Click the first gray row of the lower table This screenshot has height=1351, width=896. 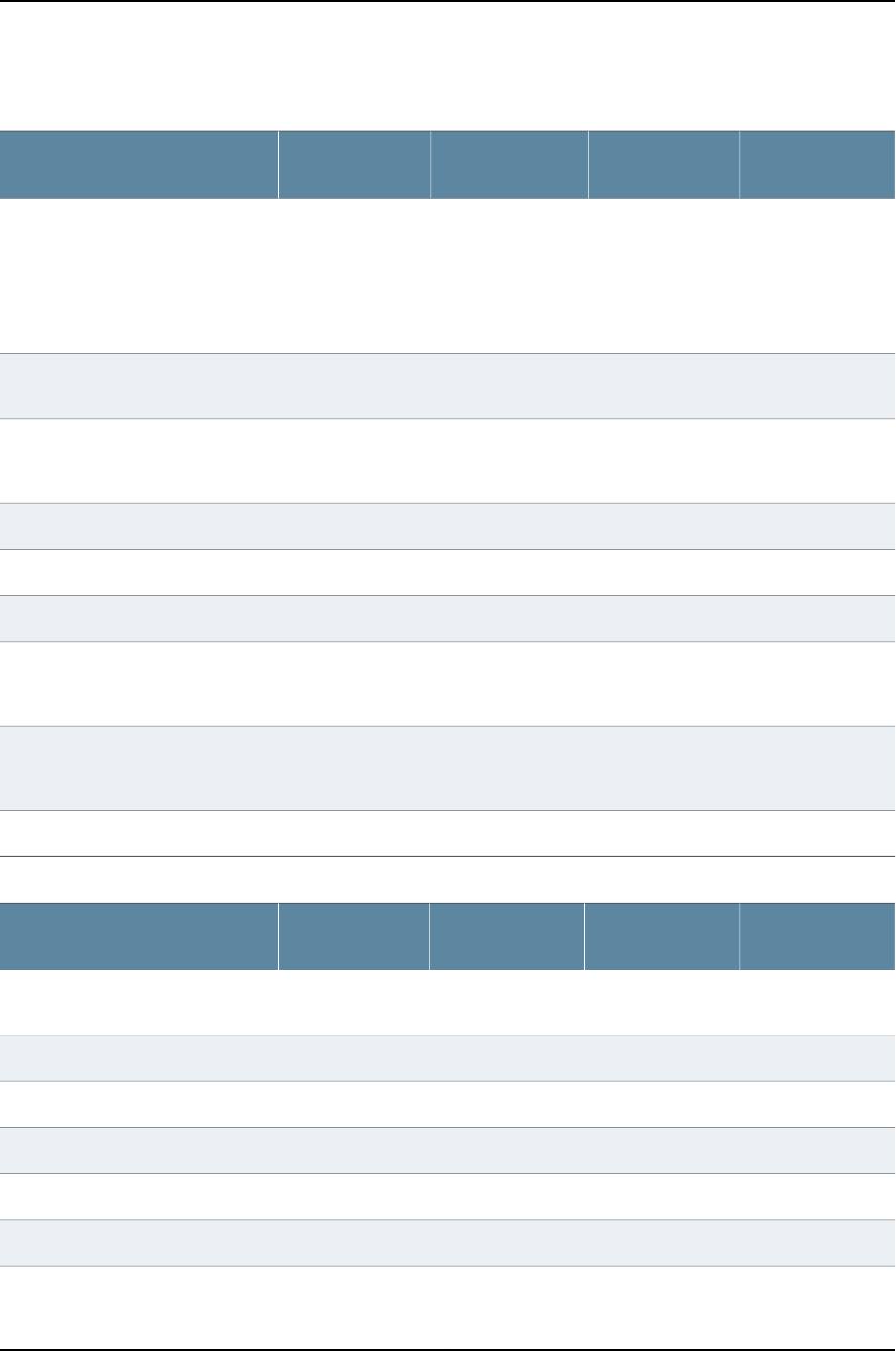click(448, 1058)
